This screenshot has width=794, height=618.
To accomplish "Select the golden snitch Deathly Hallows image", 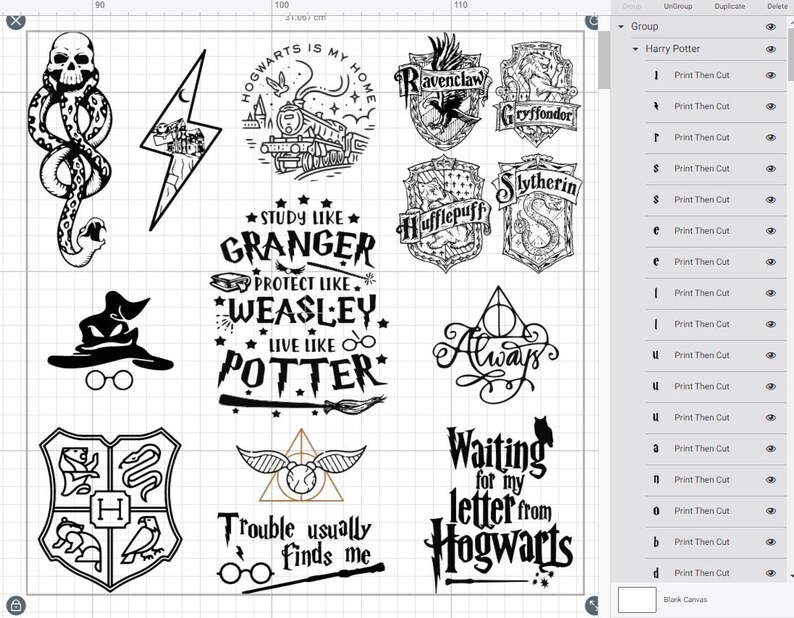I will [301, 466].
